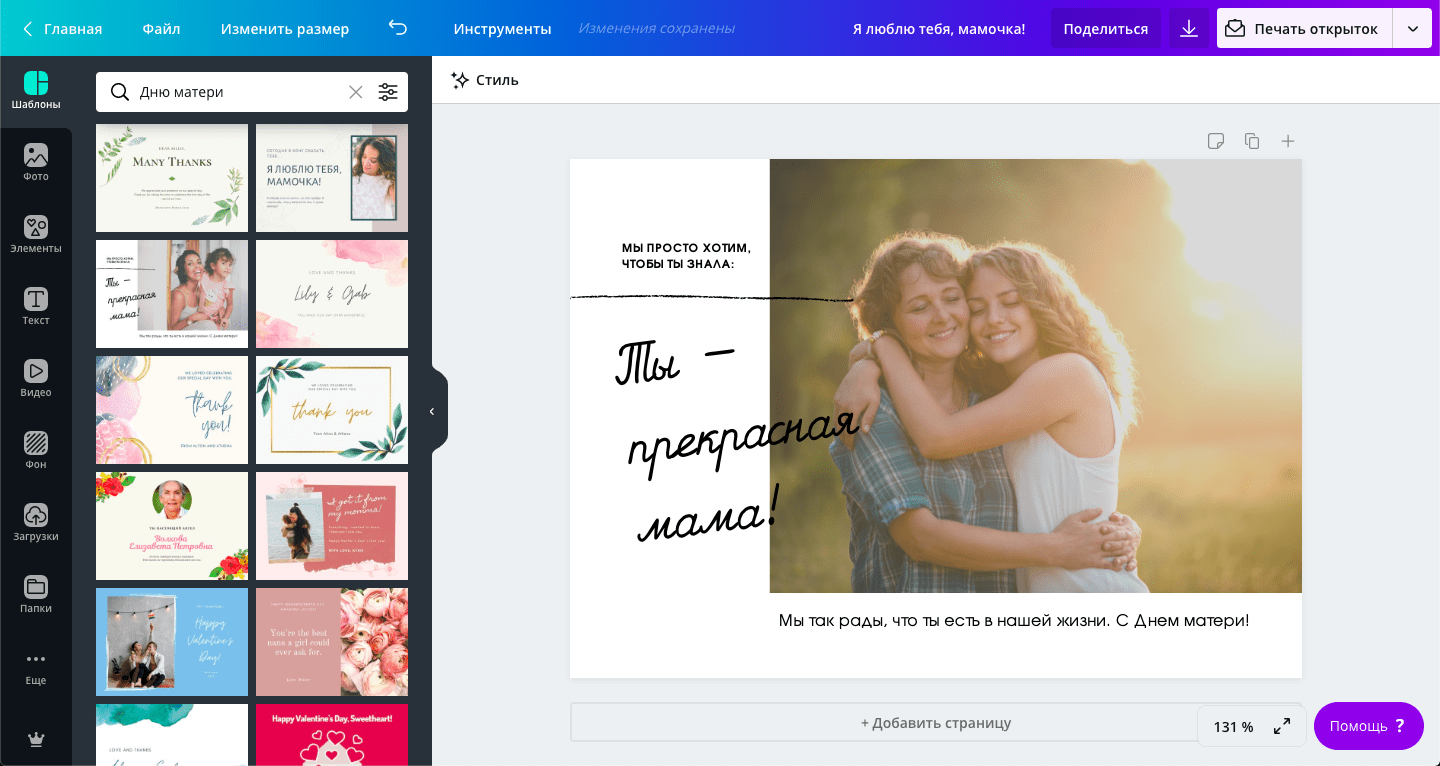The image size is (1440, 766).
Task: Select the Lily & Gab template
Action: tap(332, 294)
